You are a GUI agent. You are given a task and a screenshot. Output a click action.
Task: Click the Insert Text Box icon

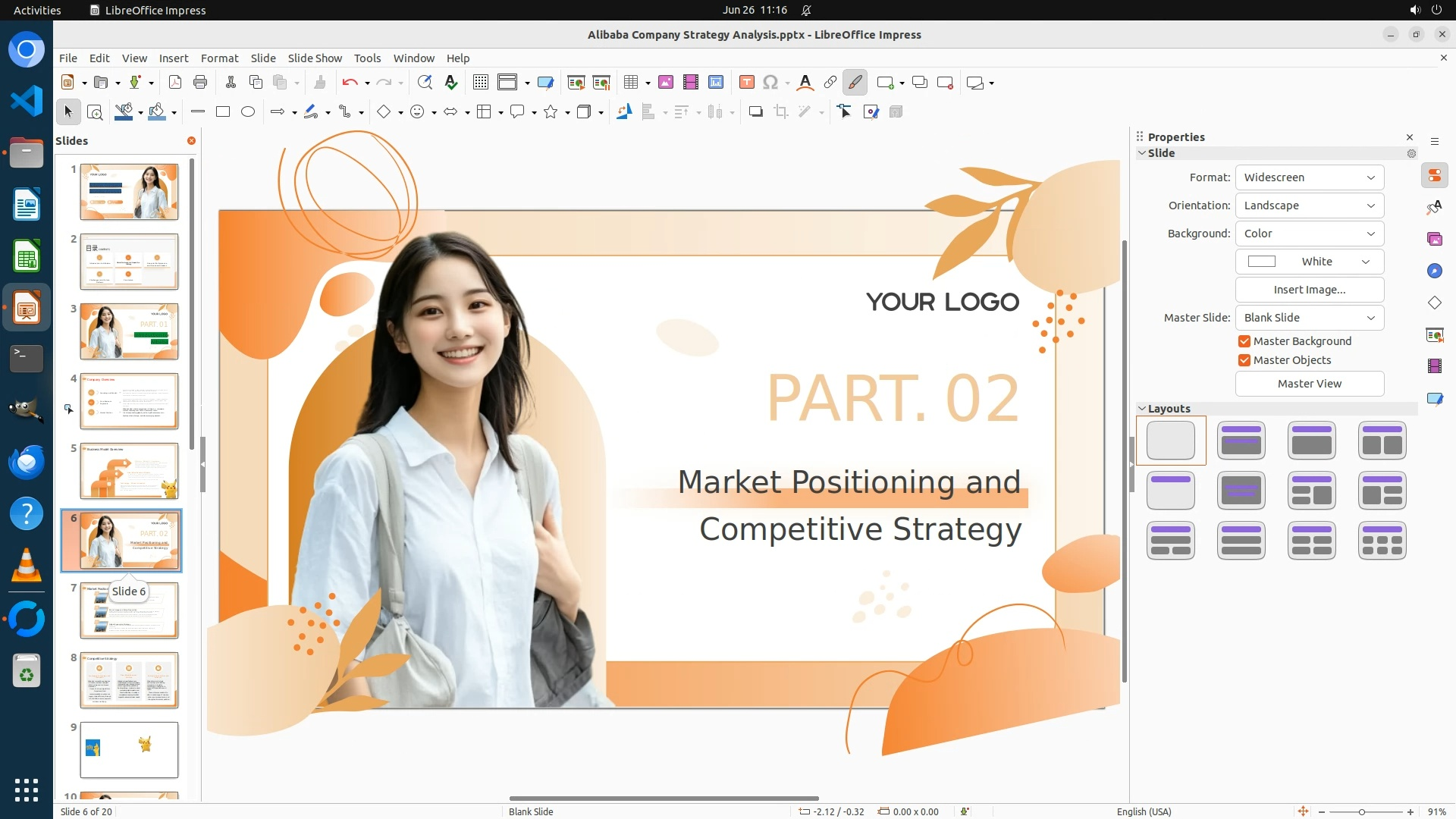click(x=746, y=83)
